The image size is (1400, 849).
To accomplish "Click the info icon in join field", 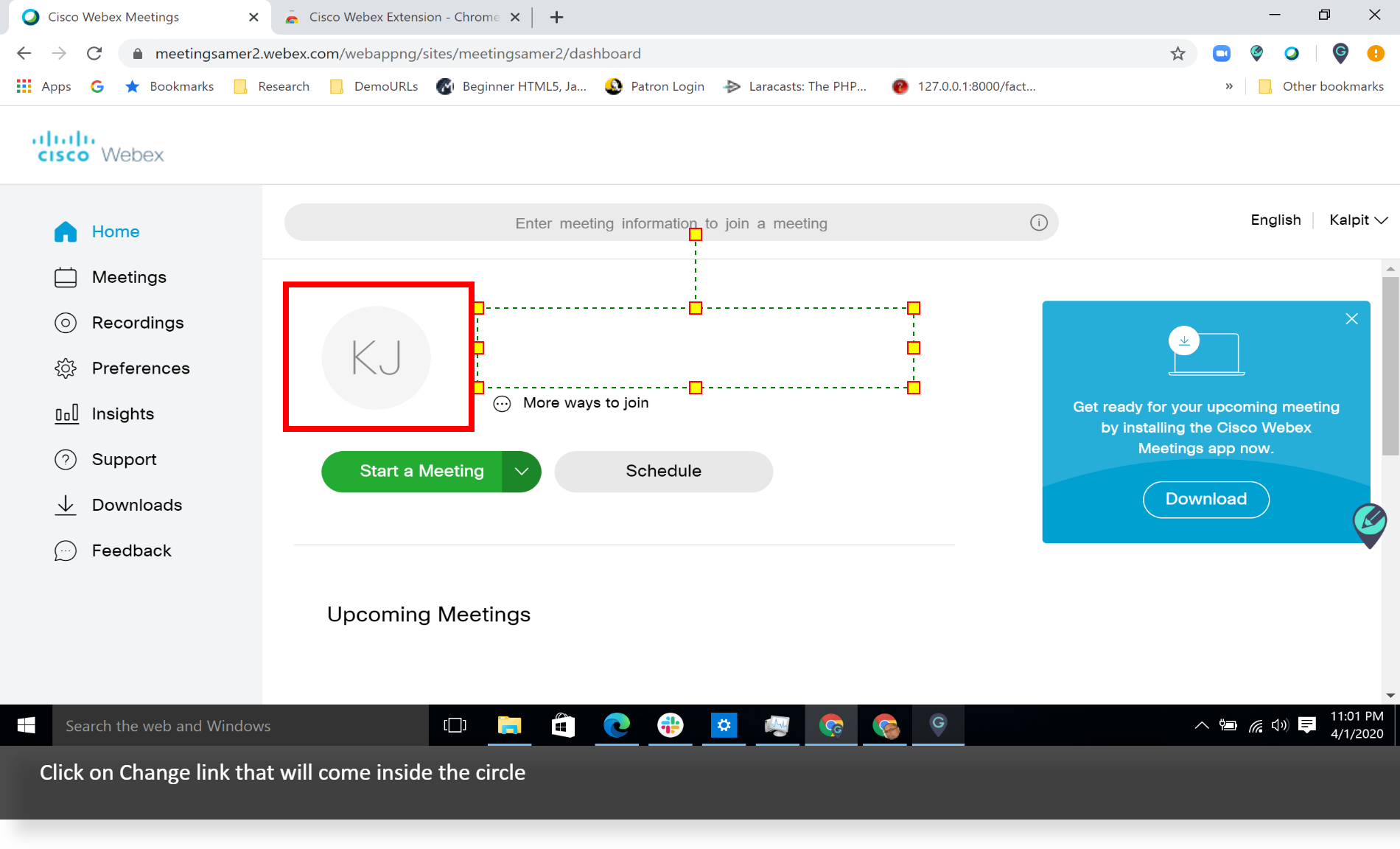I will click(1038, 223).
